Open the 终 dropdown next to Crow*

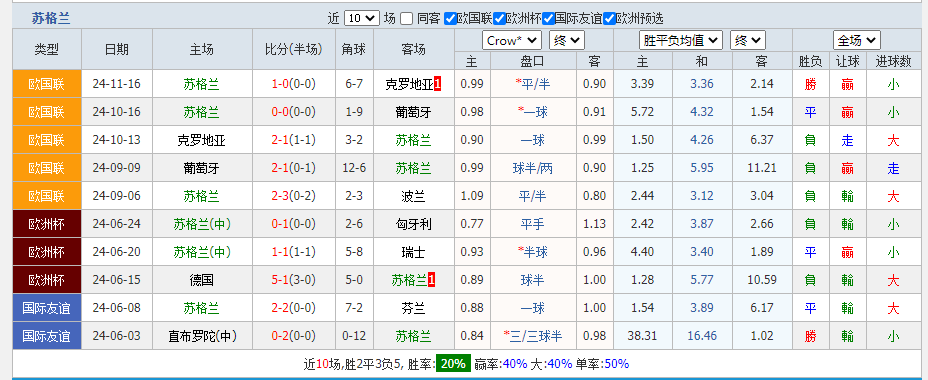(x=567, y=41)
